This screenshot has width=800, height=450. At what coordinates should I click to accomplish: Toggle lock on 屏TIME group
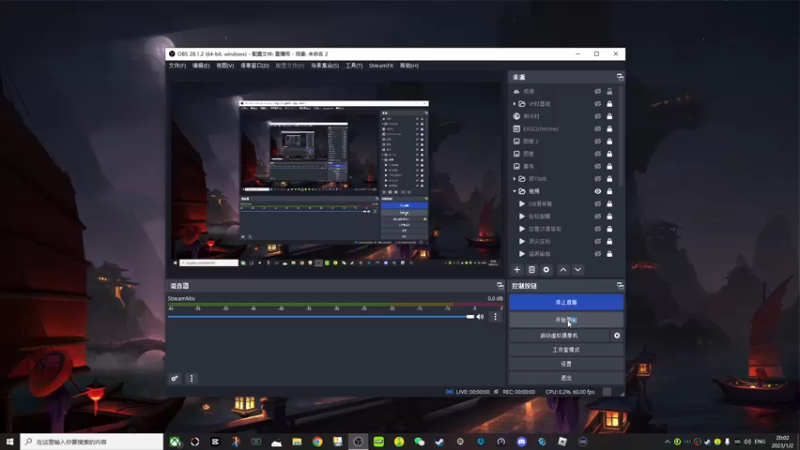pyautogui.click(x=609, y=179)
